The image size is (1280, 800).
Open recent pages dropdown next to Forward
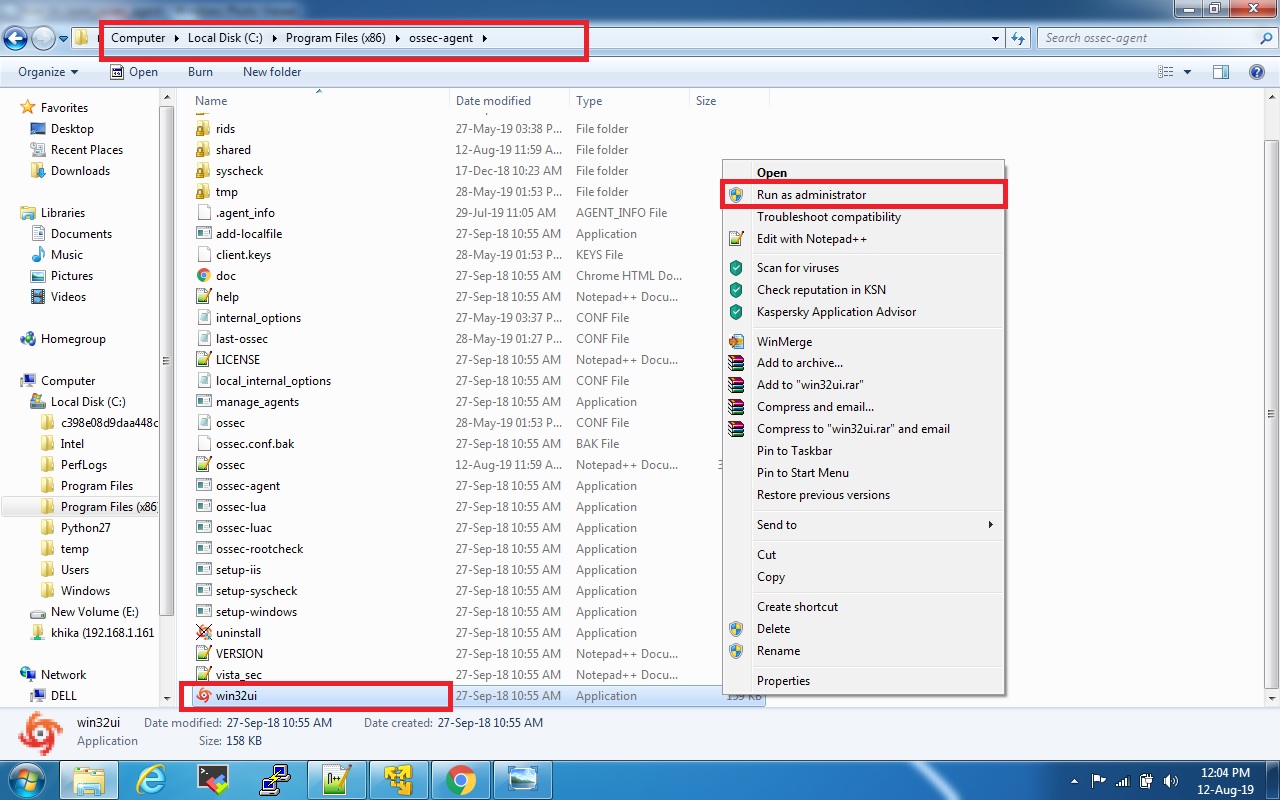(63, 39)
